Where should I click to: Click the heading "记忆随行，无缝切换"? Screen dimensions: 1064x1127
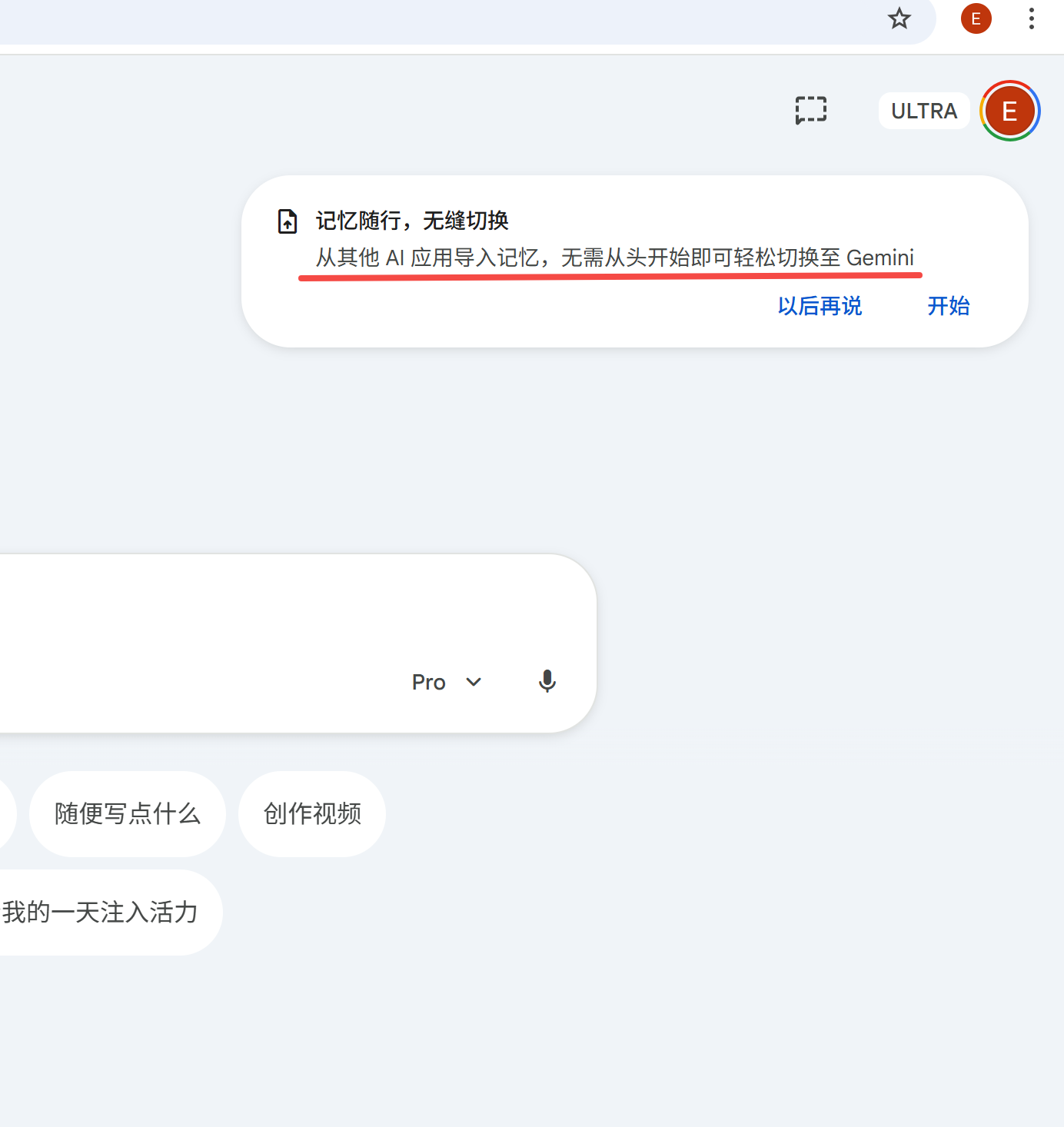(x=412, y=221)
